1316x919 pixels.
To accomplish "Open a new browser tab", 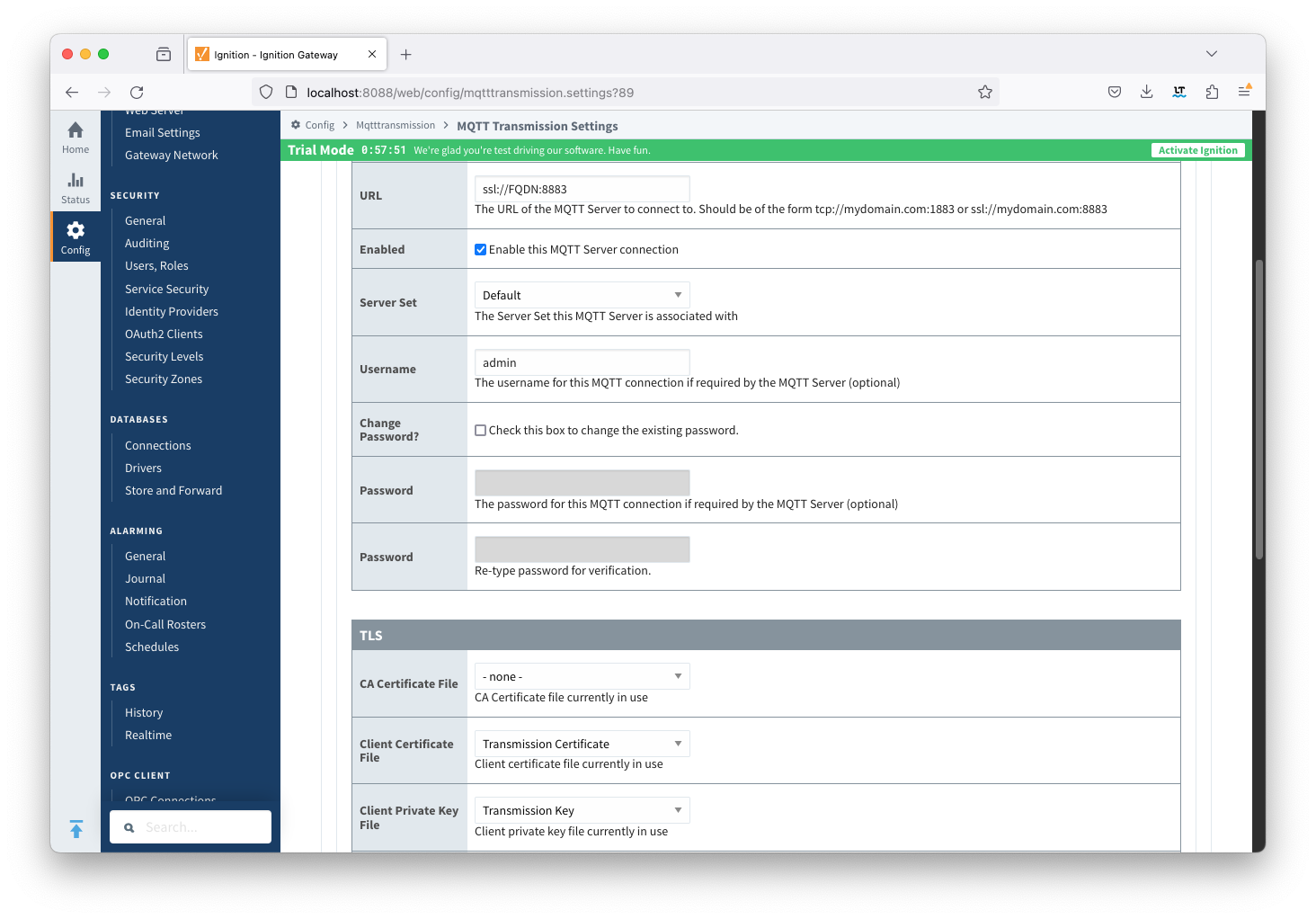I will coord(406,55).
